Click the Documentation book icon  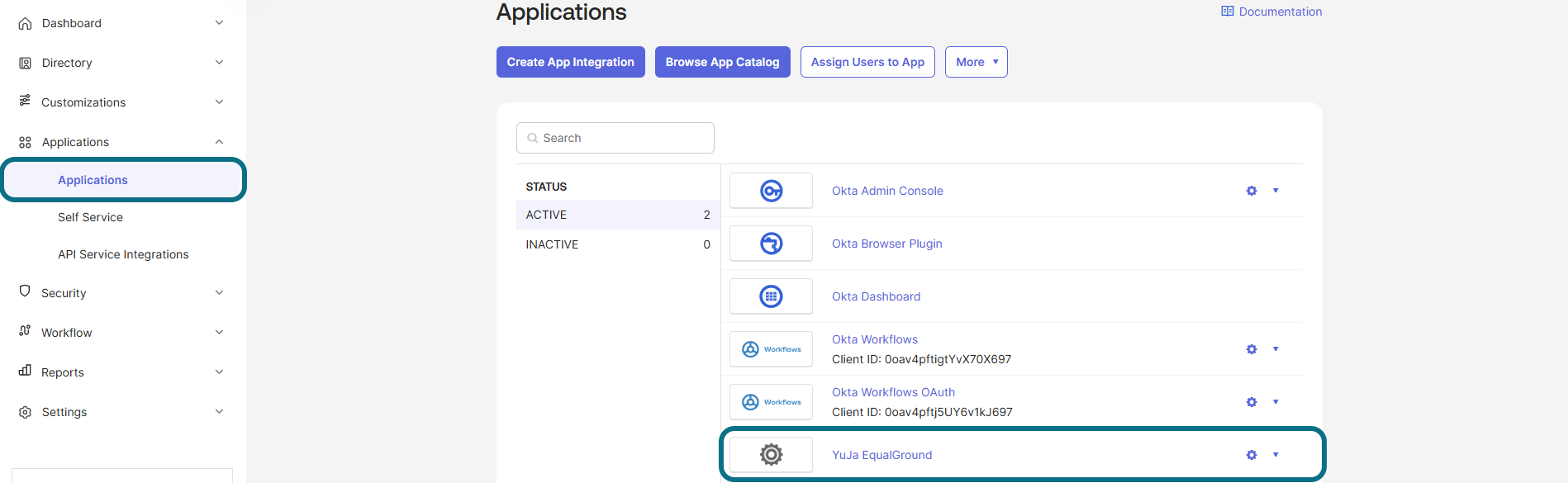[x=1228, y=12]
